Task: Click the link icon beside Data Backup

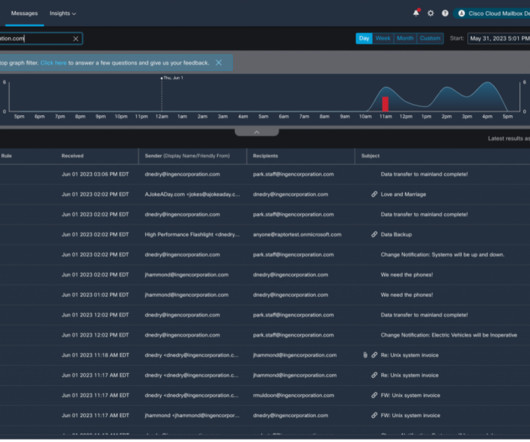Action: click(x=374, y=235)
